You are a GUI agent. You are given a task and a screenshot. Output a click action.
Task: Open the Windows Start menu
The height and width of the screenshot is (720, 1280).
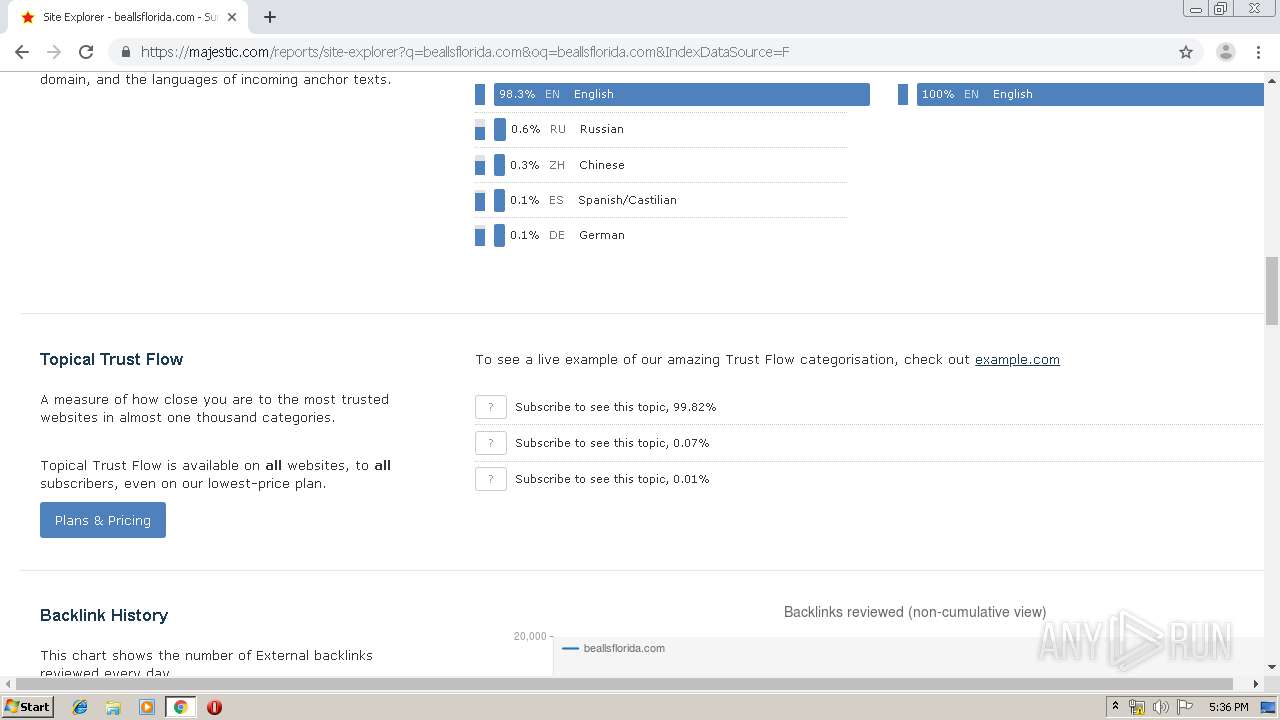(x=28, y=707)
